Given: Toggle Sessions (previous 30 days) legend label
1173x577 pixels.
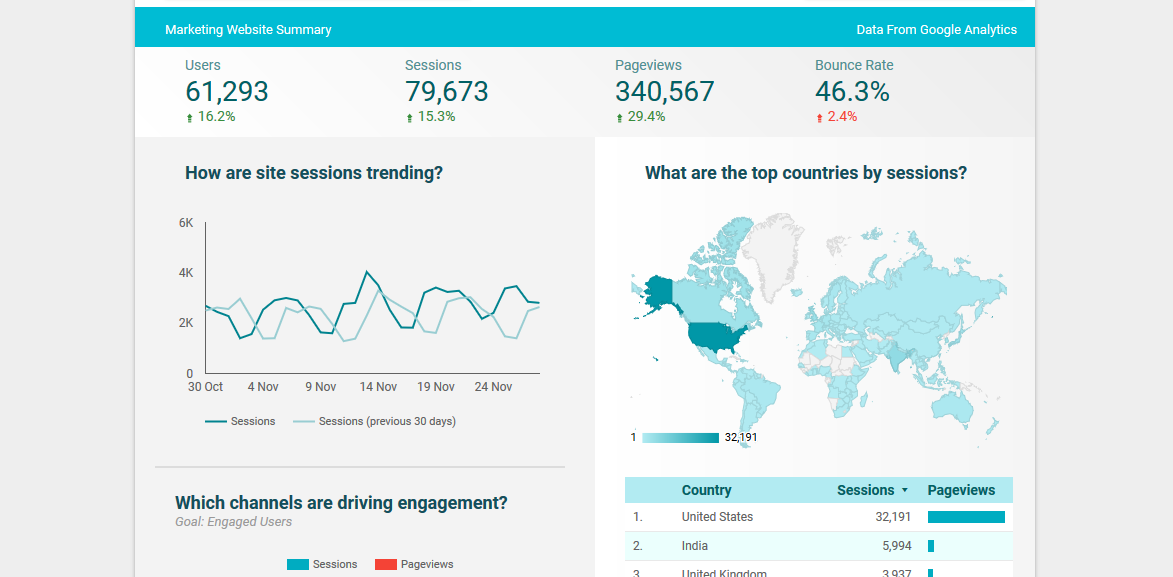Looking at the screenshot, I should pyautogui.click(x=386, y=422).
